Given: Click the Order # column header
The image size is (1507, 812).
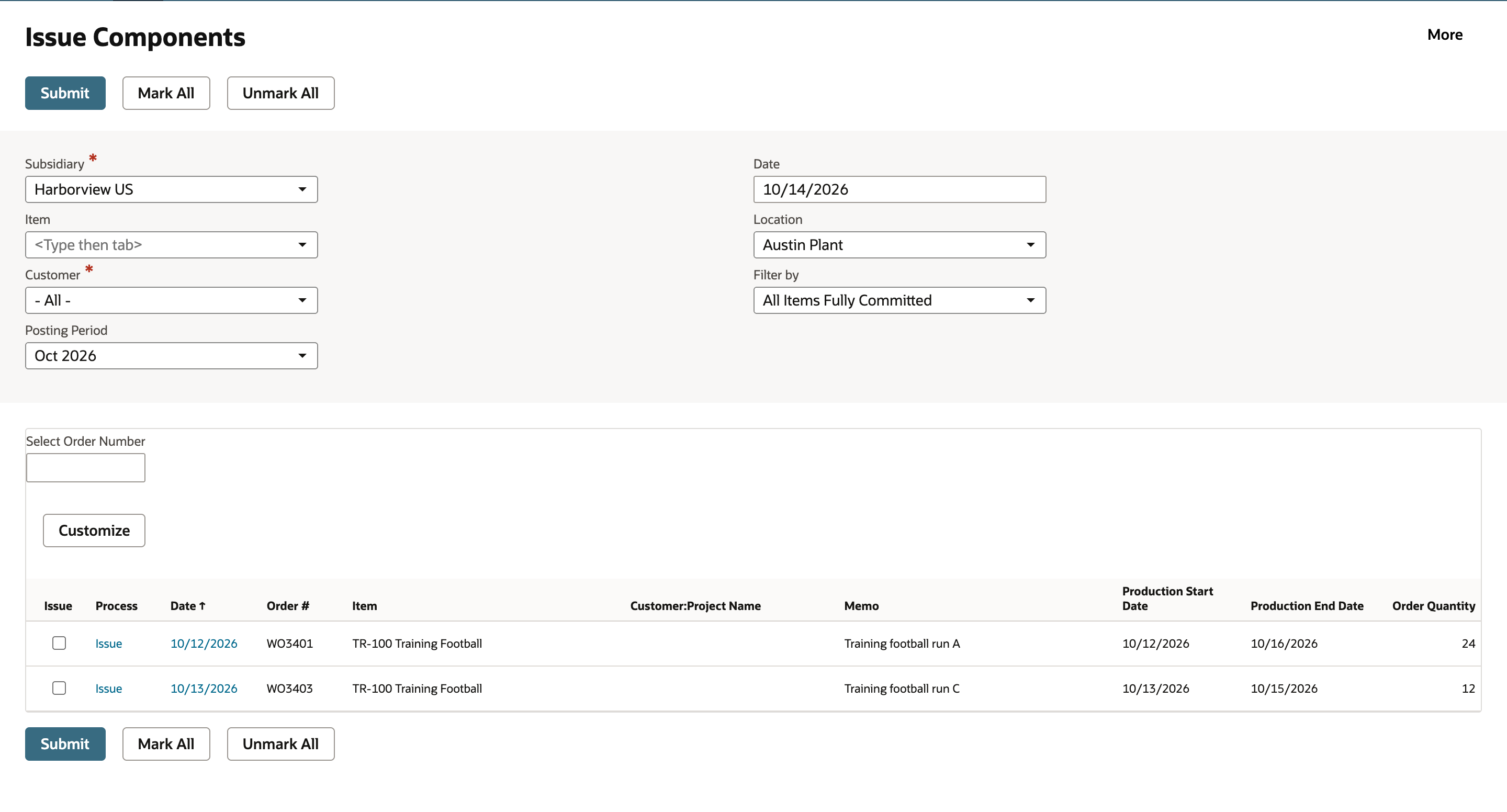Looking at the screenshot, I should pos(288,606).
